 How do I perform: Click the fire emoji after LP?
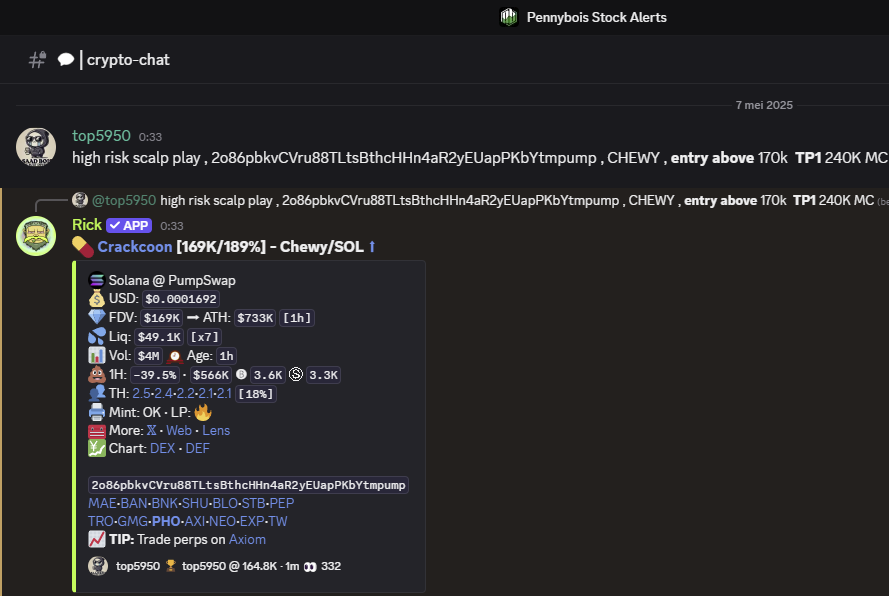coord(203,412)
